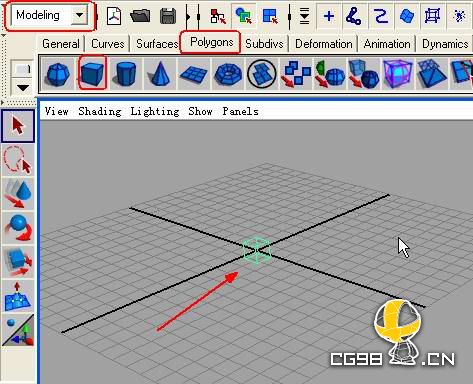
Task: Select the Rotate Tool in toolbox
Action: click(x=18, y=228)
